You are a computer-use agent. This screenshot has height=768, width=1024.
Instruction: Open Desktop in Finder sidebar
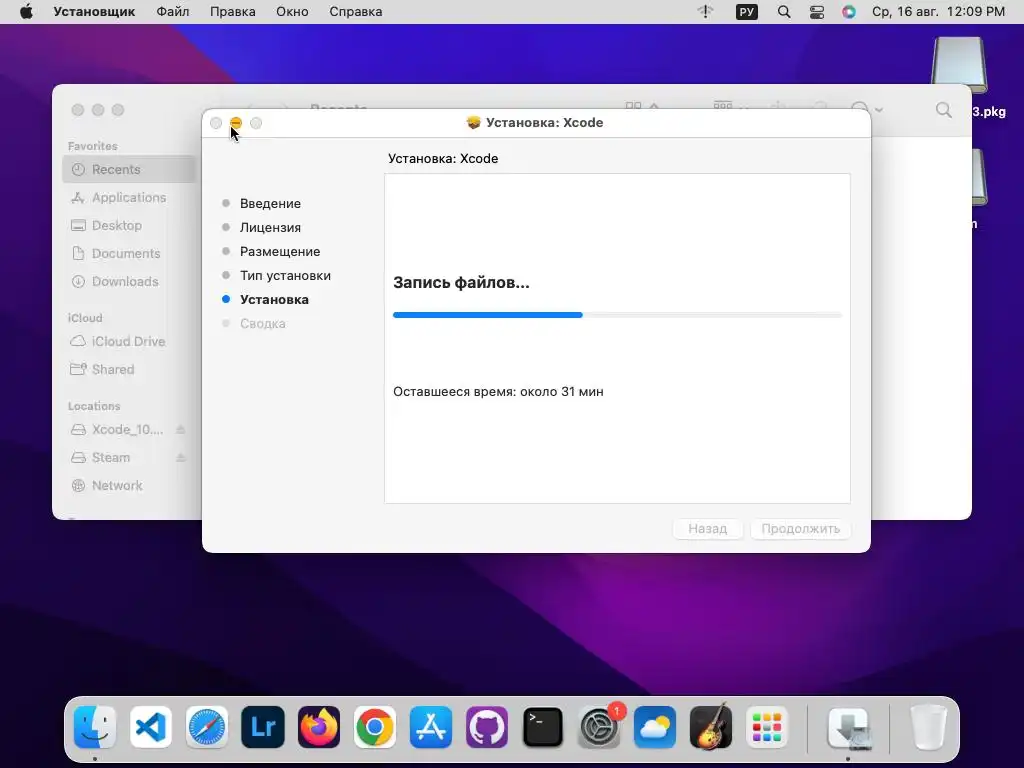[129, 225]
